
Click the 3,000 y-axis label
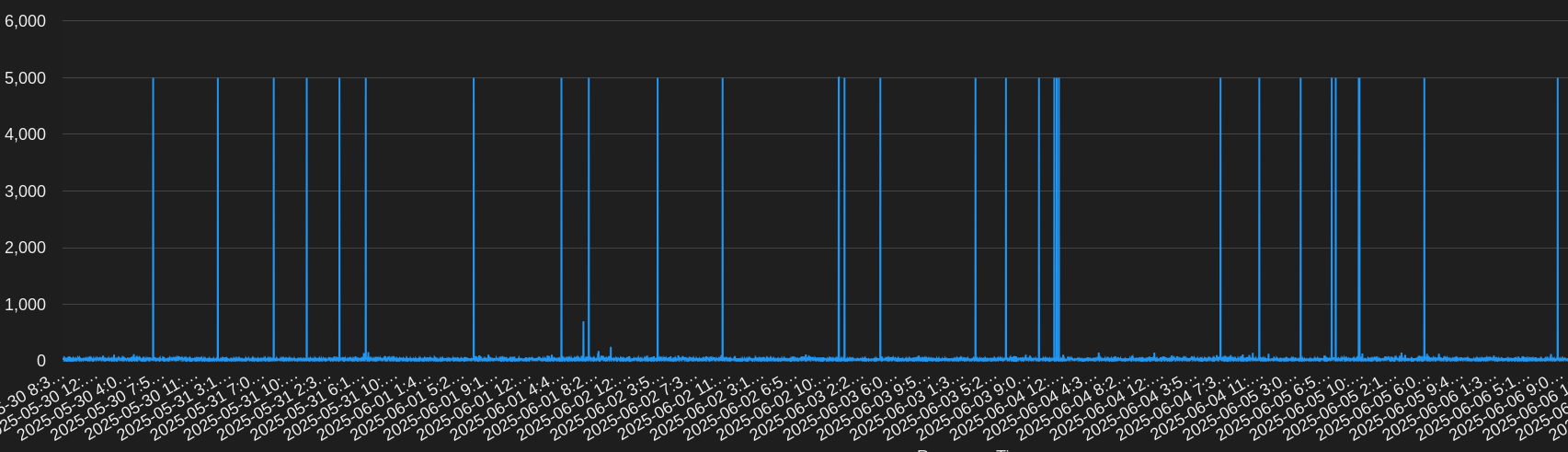point(26,191)
